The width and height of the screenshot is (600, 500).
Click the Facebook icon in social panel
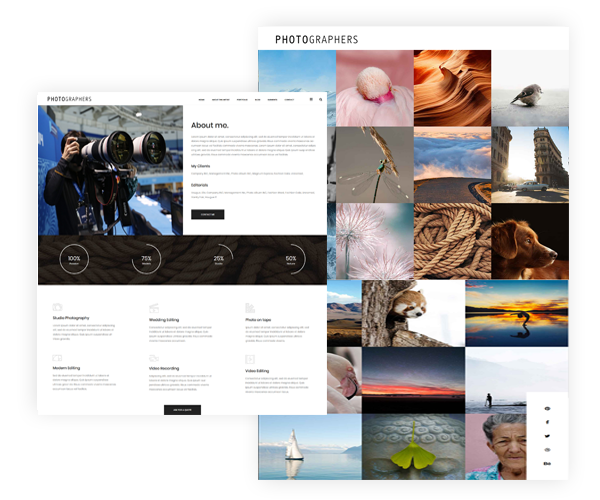[547, 422]
